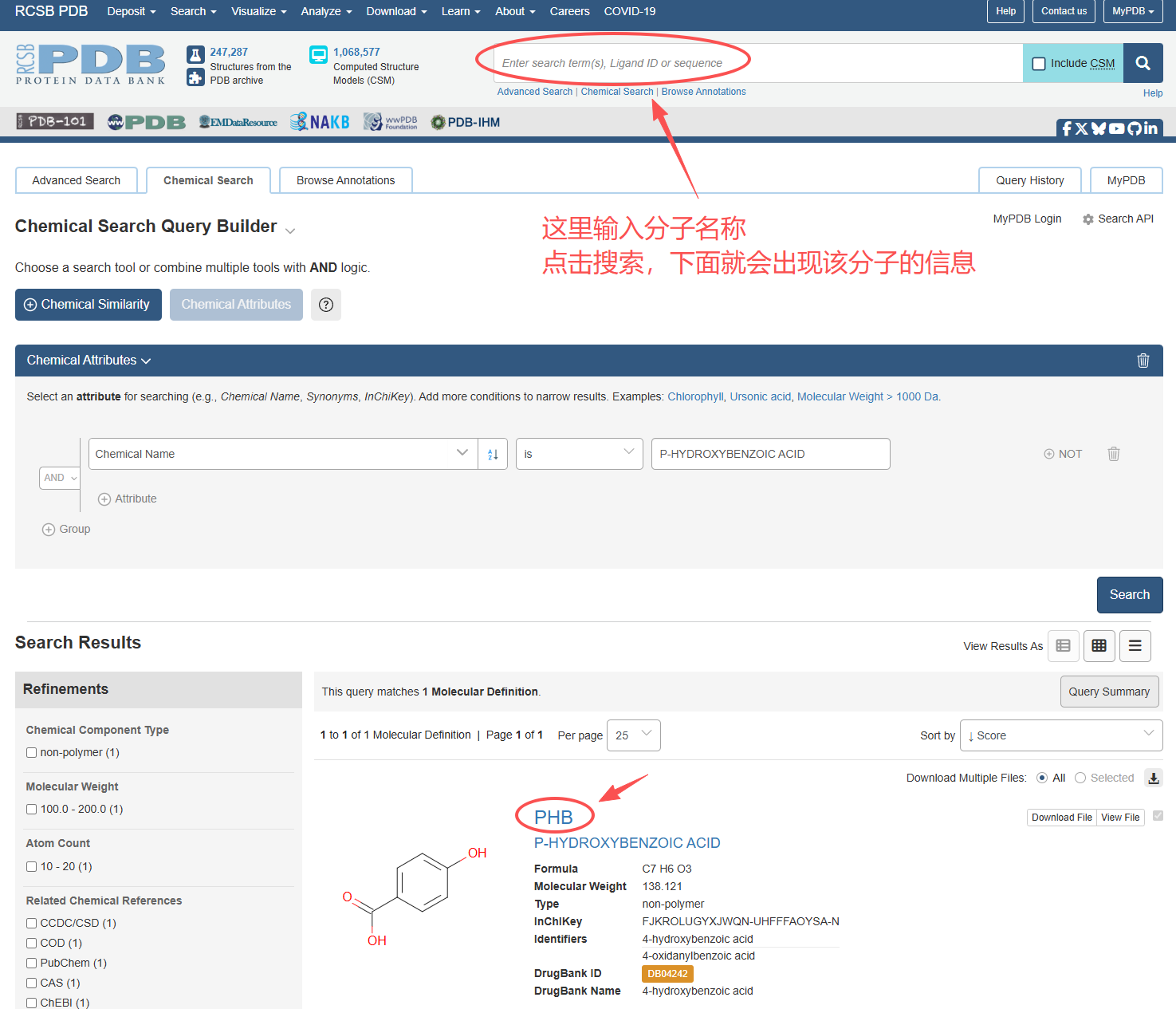Screen dimensions: 1176x1009
Task: Open the Chemical Name attribute dropdown
Action: pos(282,454)
